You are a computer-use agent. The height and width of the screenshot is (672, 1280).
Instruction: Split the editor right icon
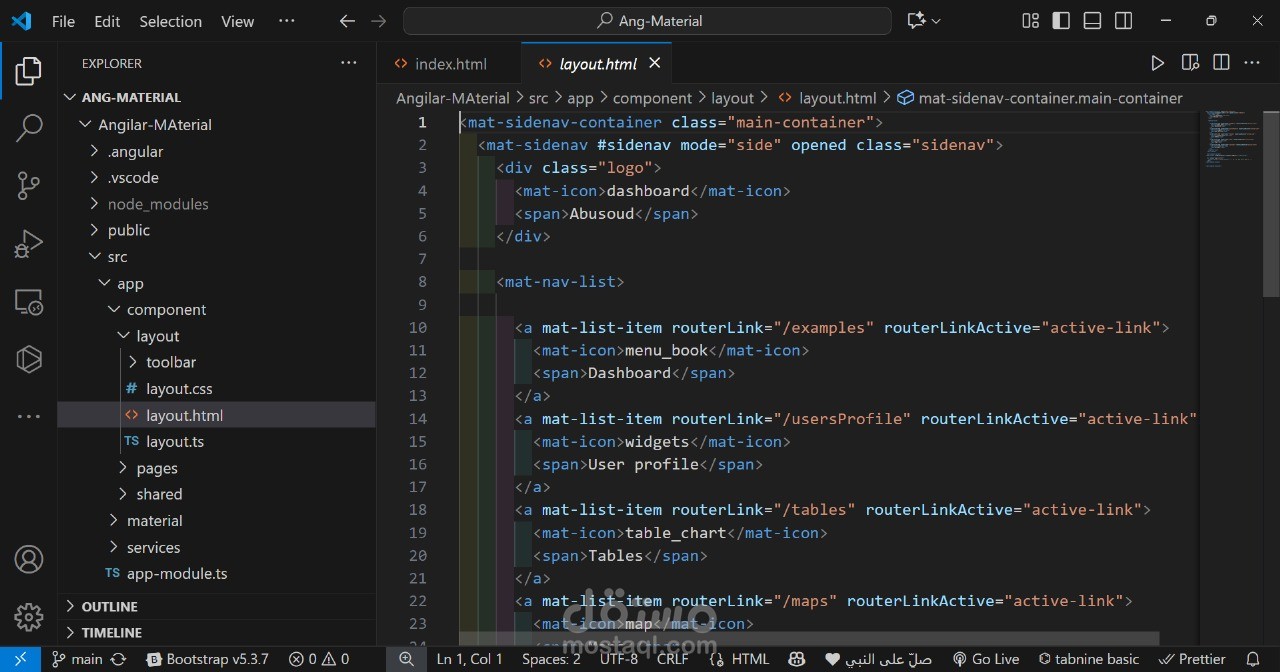(1221, 63)
